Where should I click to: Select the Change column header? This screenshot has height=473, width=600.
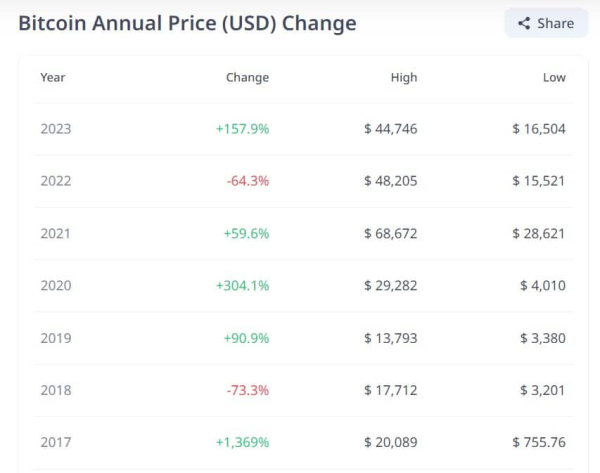(247, 78)
